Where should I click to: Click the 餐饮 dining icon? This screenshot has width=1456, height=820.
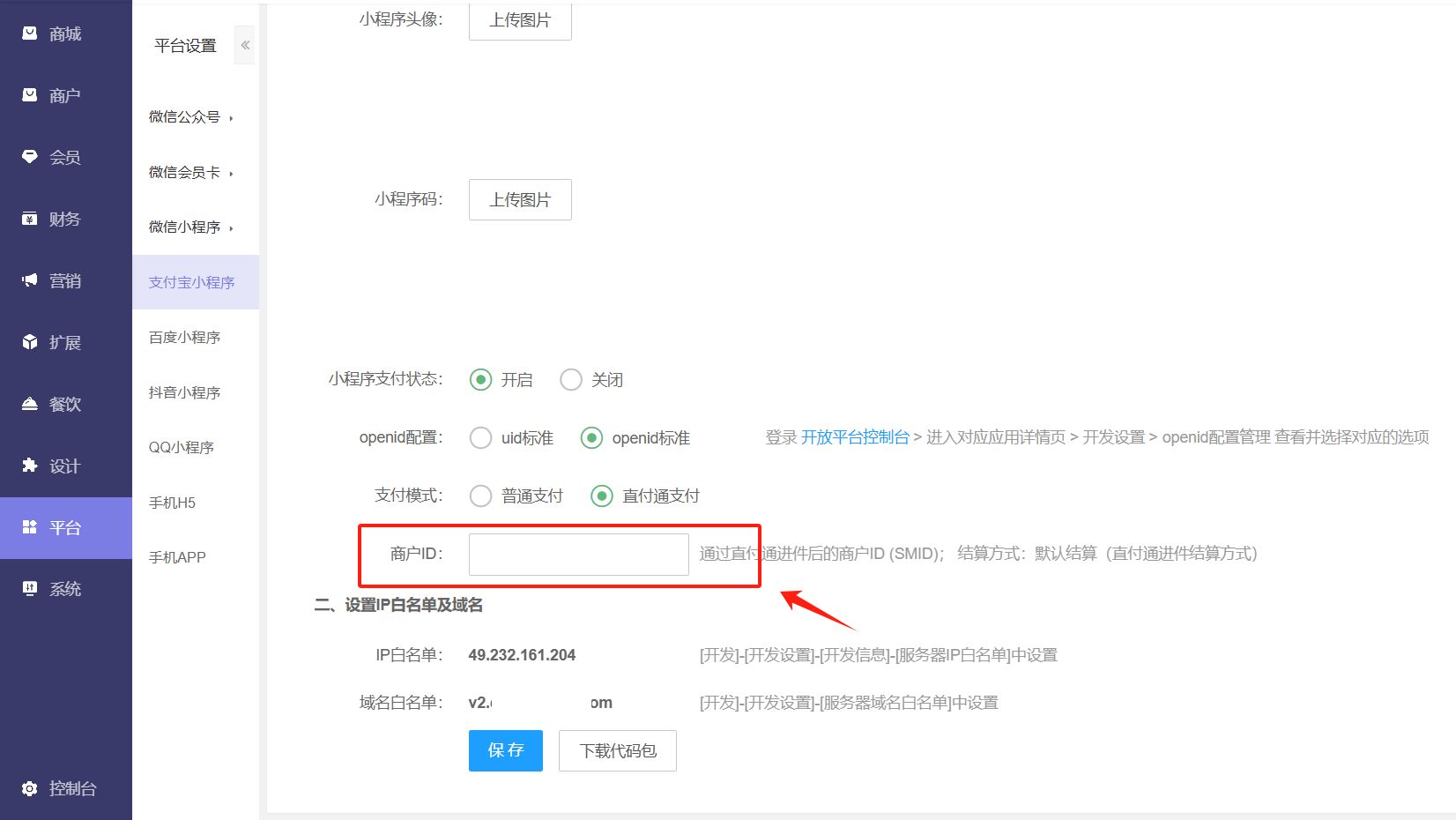coord(30,404)
